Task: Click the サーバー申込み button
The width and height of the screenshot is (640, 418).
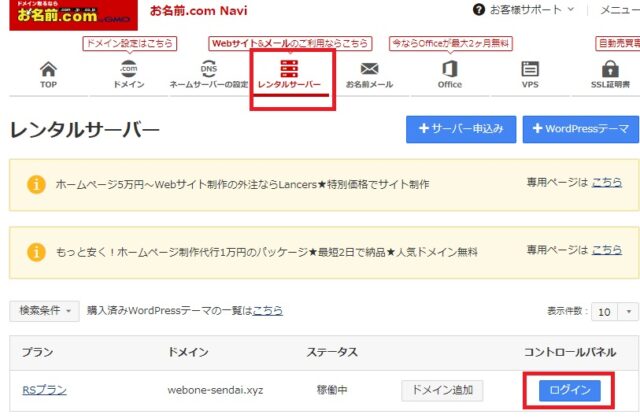Action: [x=461, y=129]
